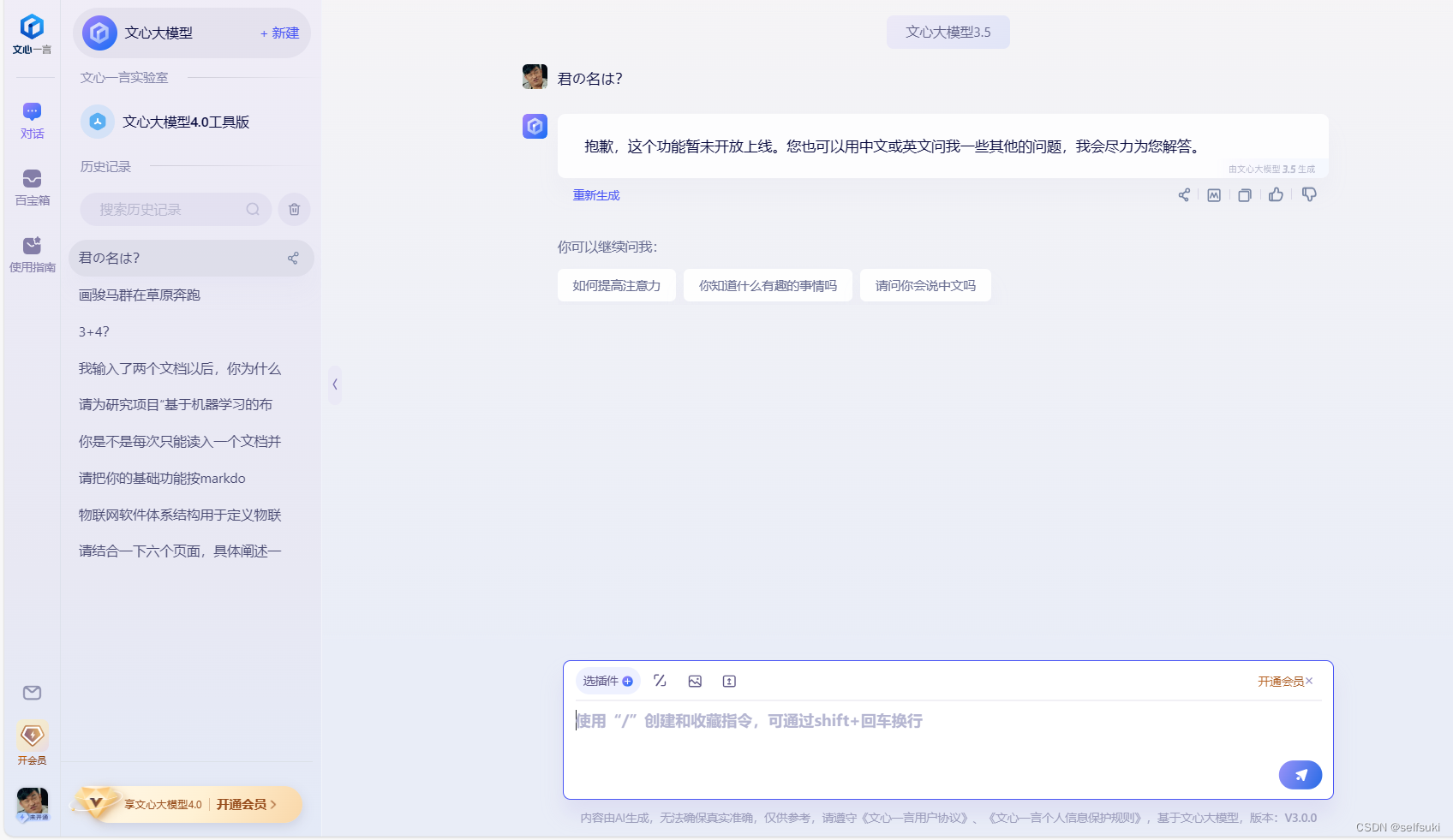The height and width of the screenshot is (840, 1453).
Task: Click the 文心大模型3.5 model label
Action: (948, 32)
